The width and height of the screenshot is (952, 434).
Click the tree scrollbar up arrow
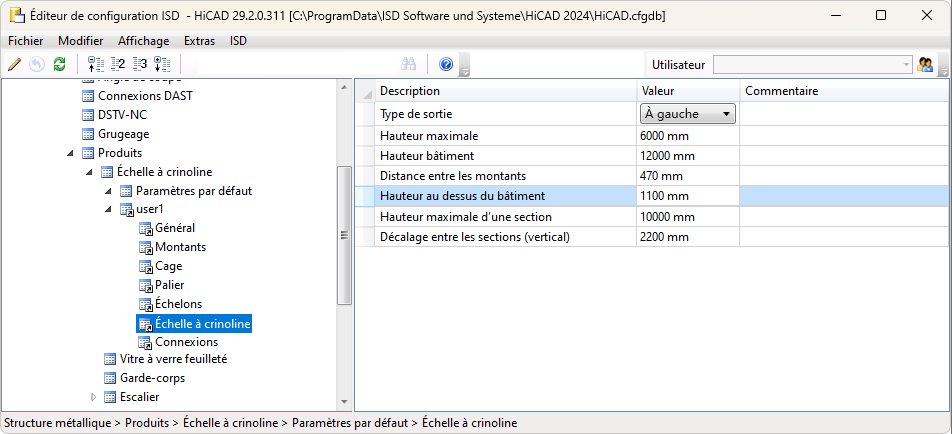(x=344, y=87)
